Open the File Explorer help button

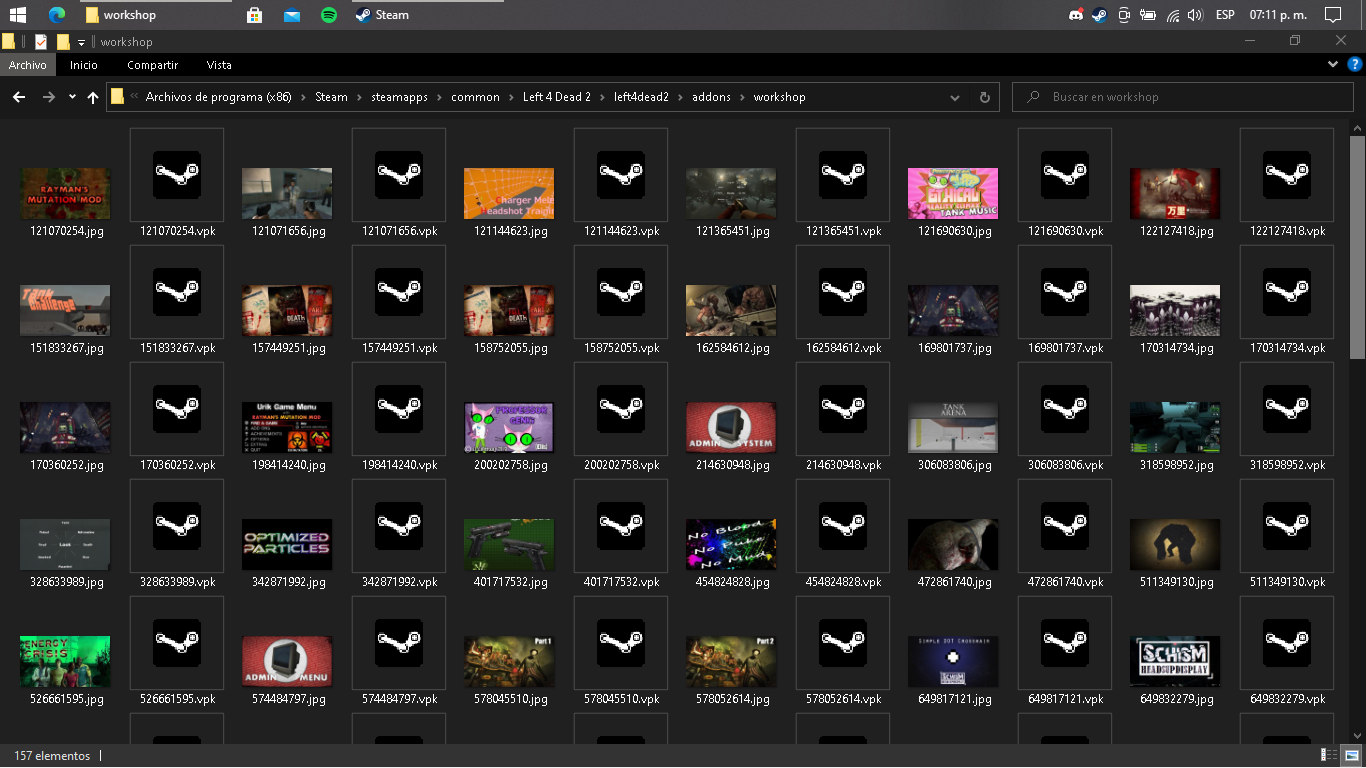click(x=1354, y=65)
